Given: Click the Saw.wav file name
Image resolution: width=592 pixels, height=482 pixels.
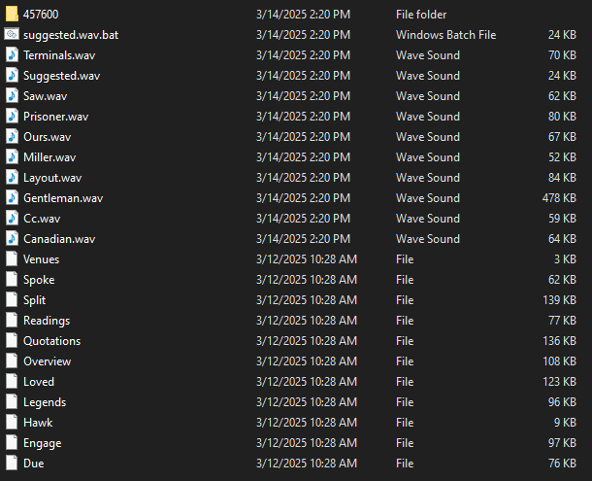Looking at the screenshot, I should click(x=45, y=96).
